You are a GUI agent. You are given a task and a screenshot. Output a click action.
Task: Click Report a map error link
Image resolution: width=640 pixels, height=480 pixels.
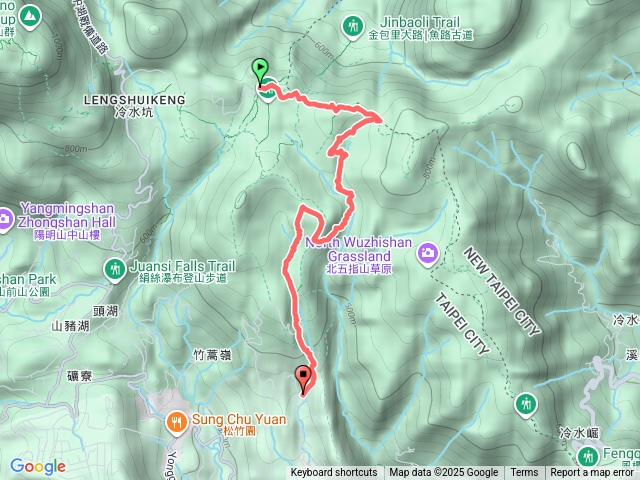pos(591,473)
